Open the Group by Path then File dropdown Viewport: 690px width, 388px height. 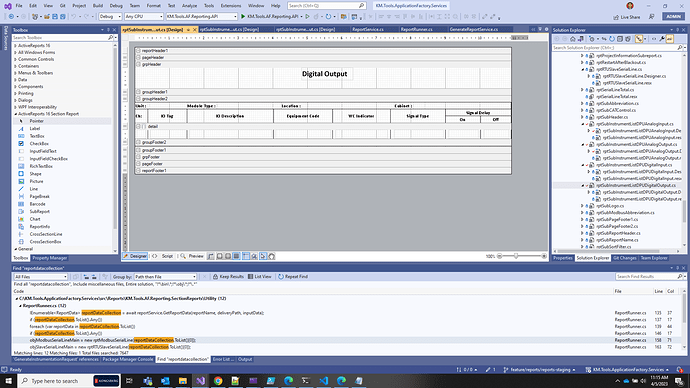[x=165, y=277]
